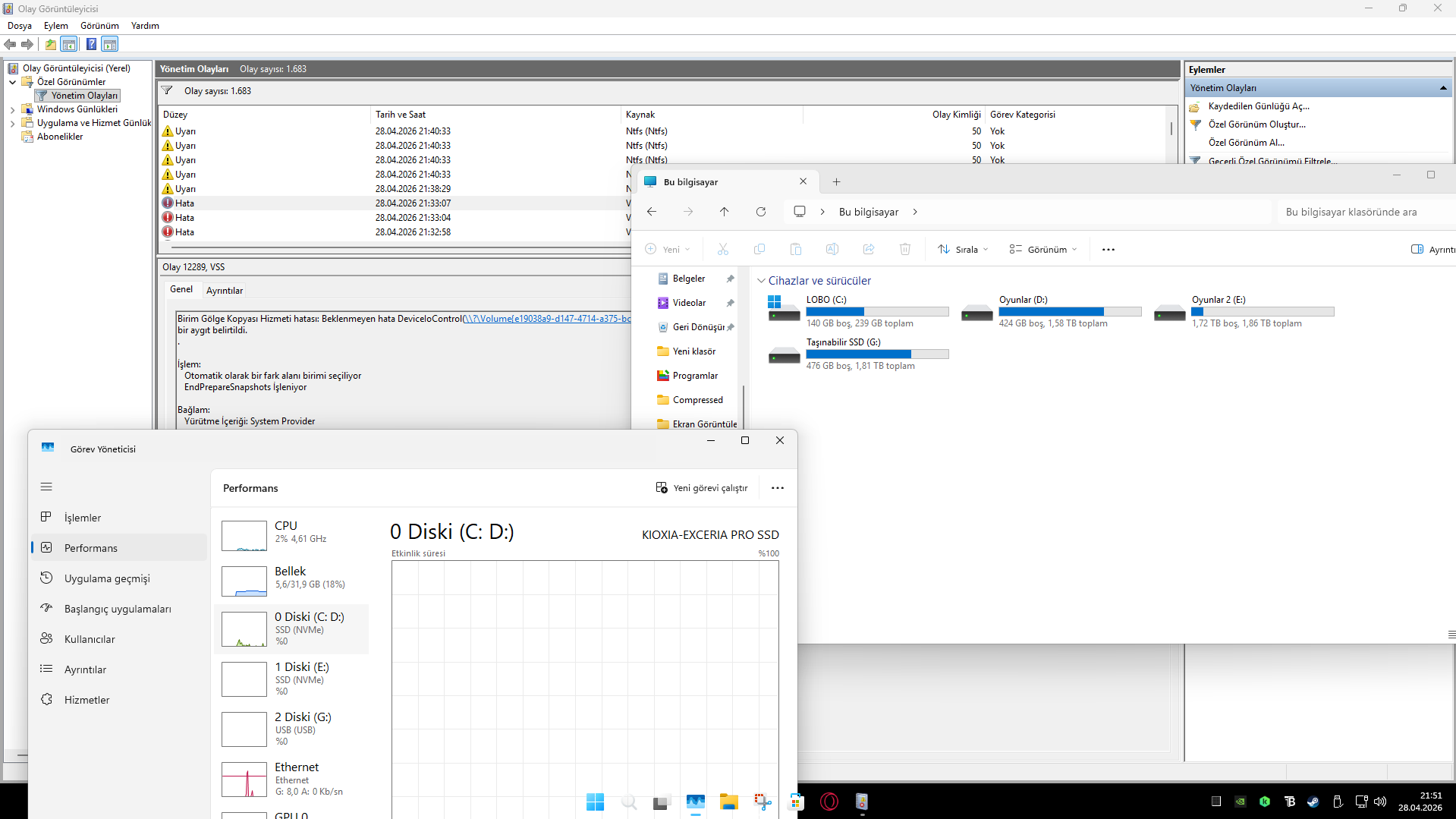Click the Oyunlar (D:) capacity bar
1456x819 pixels.
[1070, 311]
